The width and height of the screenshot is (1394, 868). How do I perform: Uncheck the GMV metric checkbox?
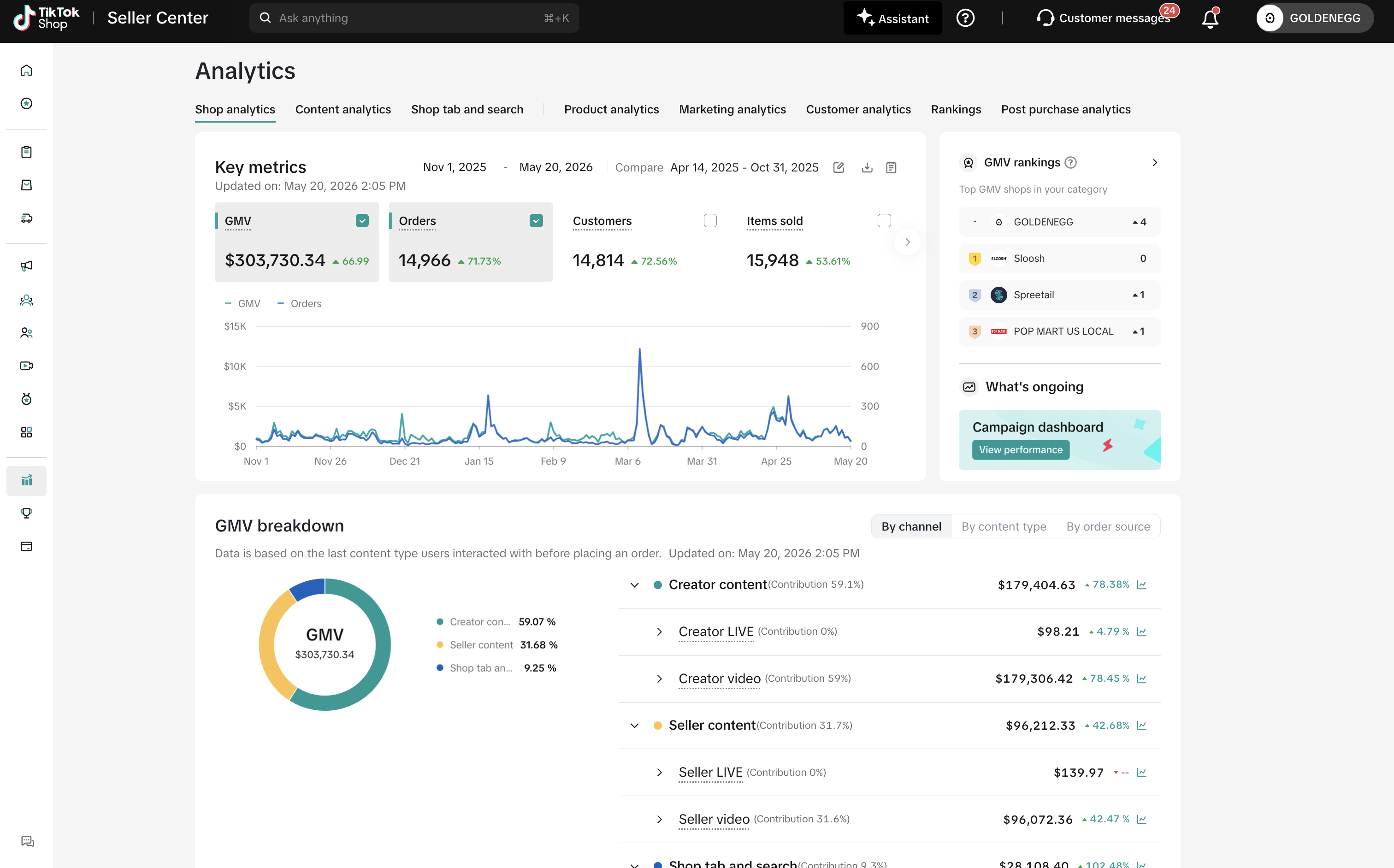point(362,220)
